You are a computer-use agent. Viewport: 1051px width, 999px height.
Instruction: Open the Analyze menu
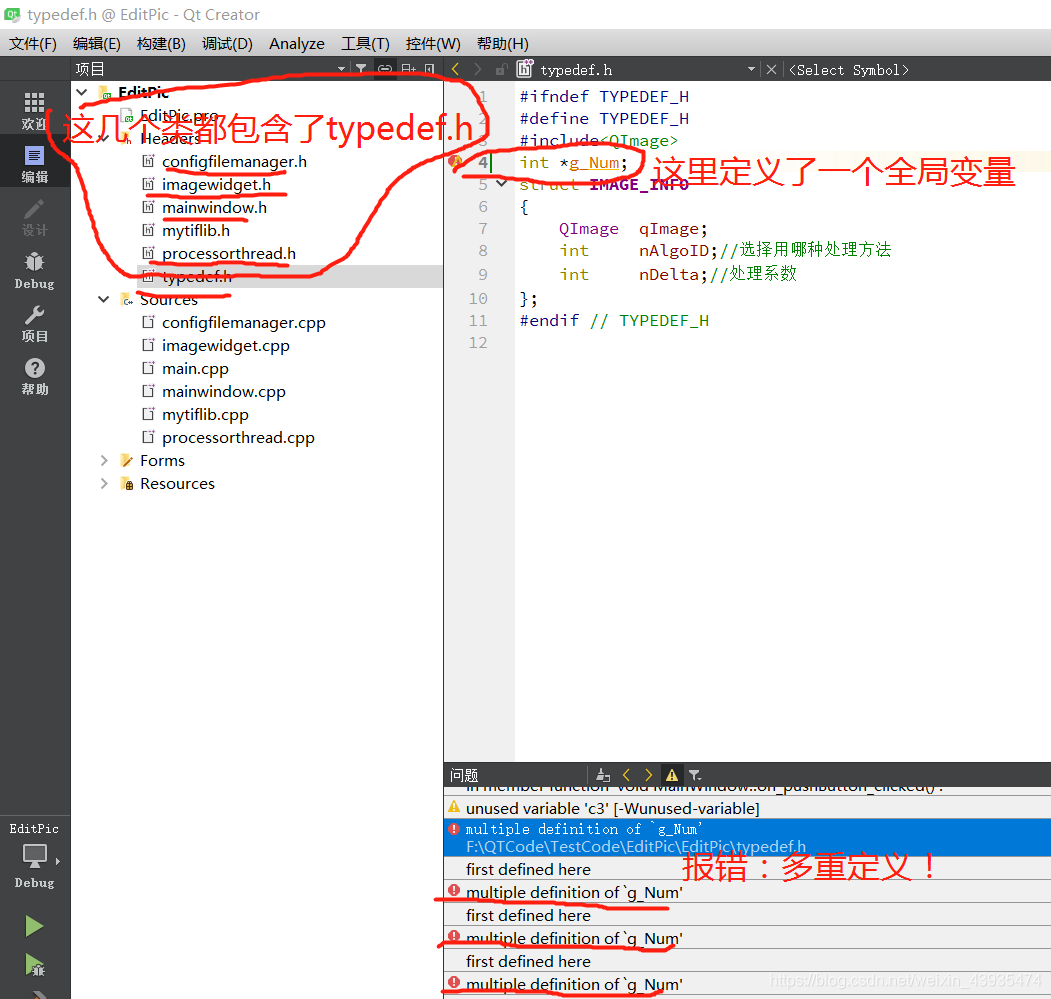coord(297,44)
